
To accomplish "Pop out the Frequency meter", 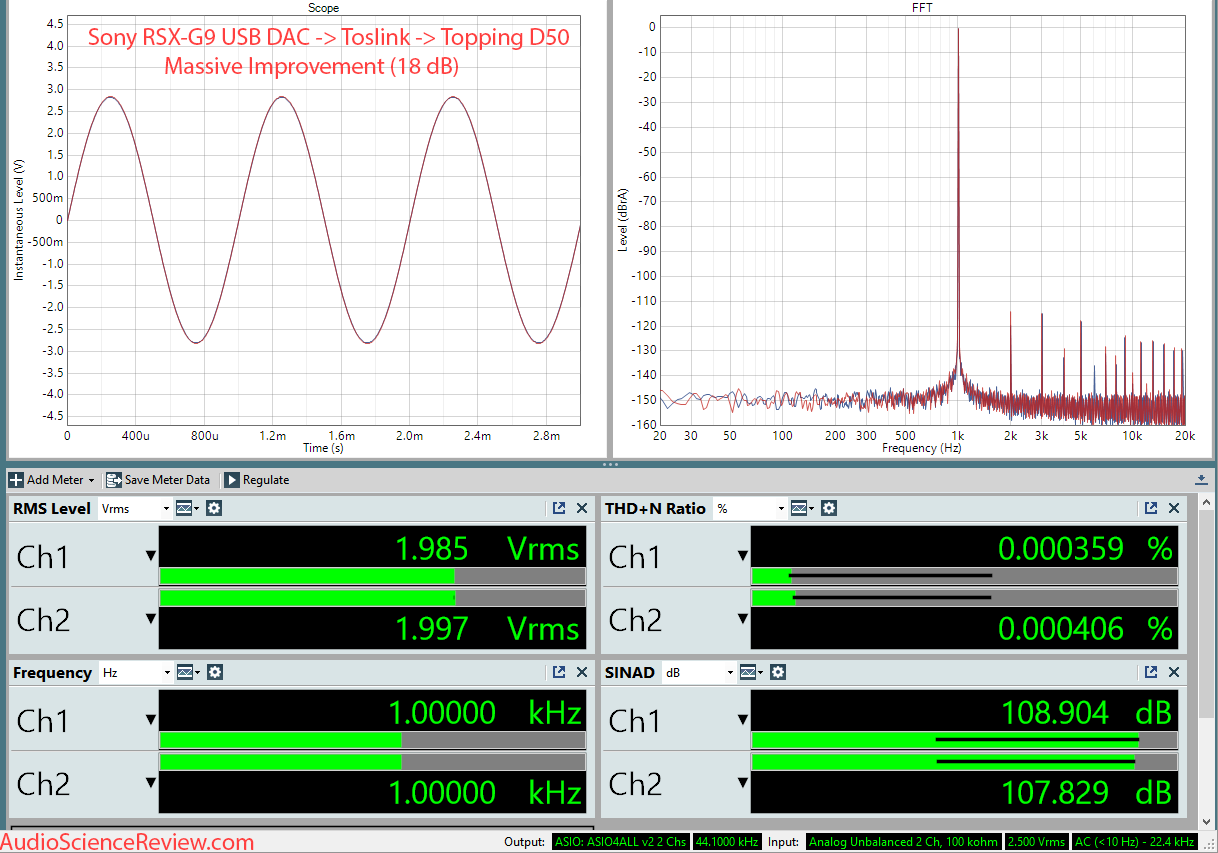I will click(559, 673).
